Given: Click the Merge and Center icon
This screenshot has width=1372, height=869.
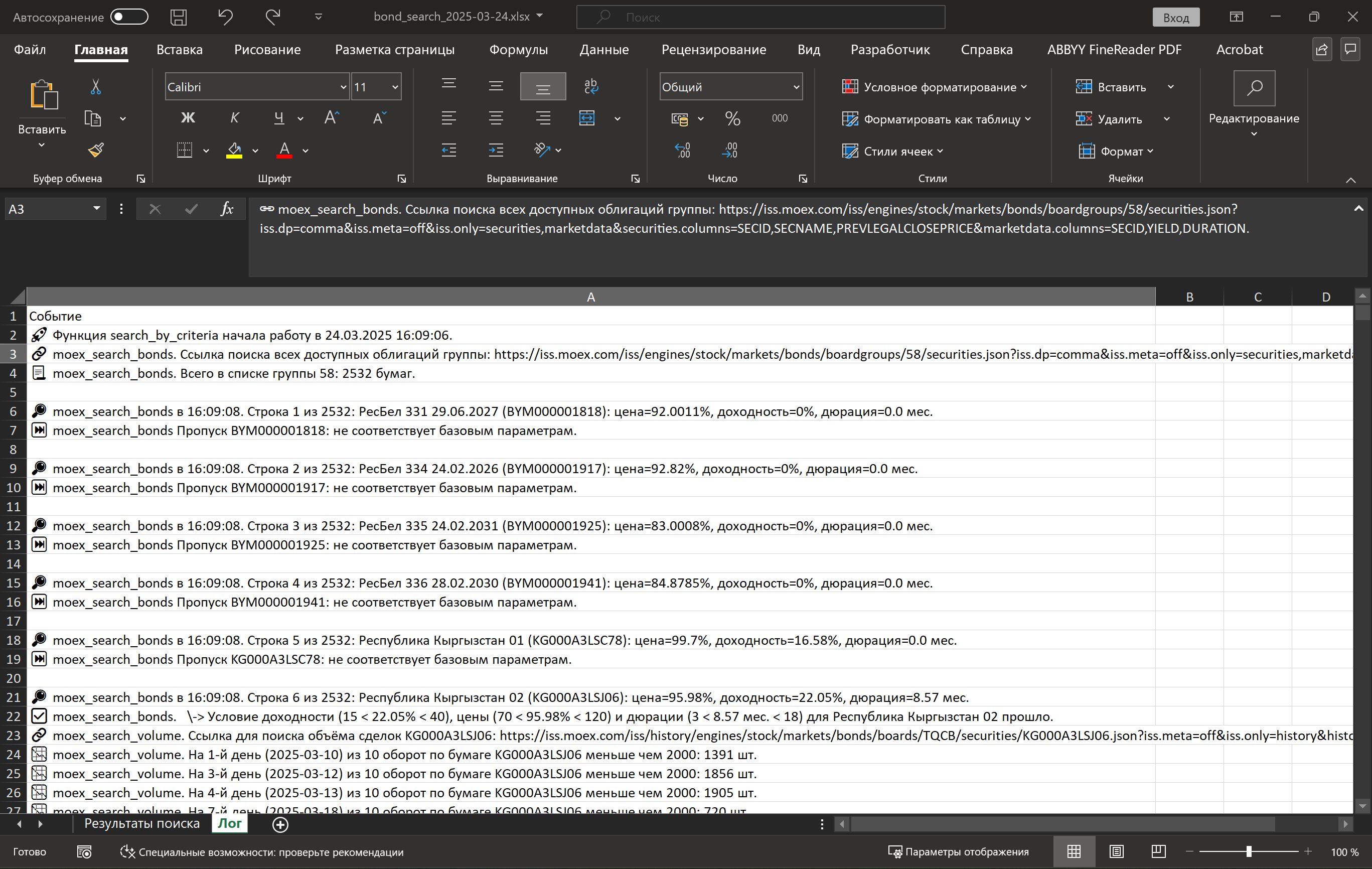Looking at the screenshot, I should coord(587,118).
